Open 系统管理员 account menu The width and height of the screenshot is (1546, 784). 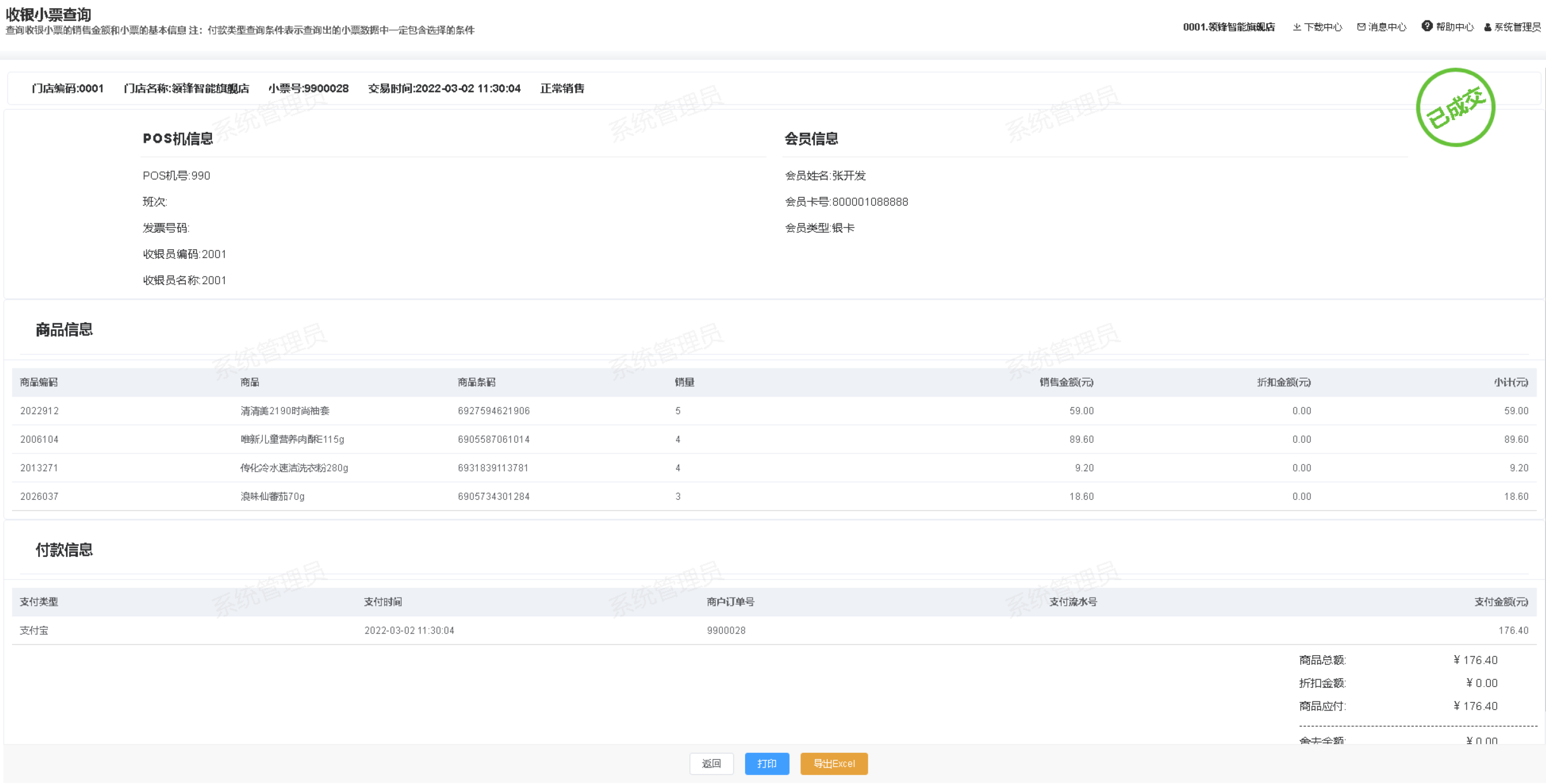pos(1517,27)
